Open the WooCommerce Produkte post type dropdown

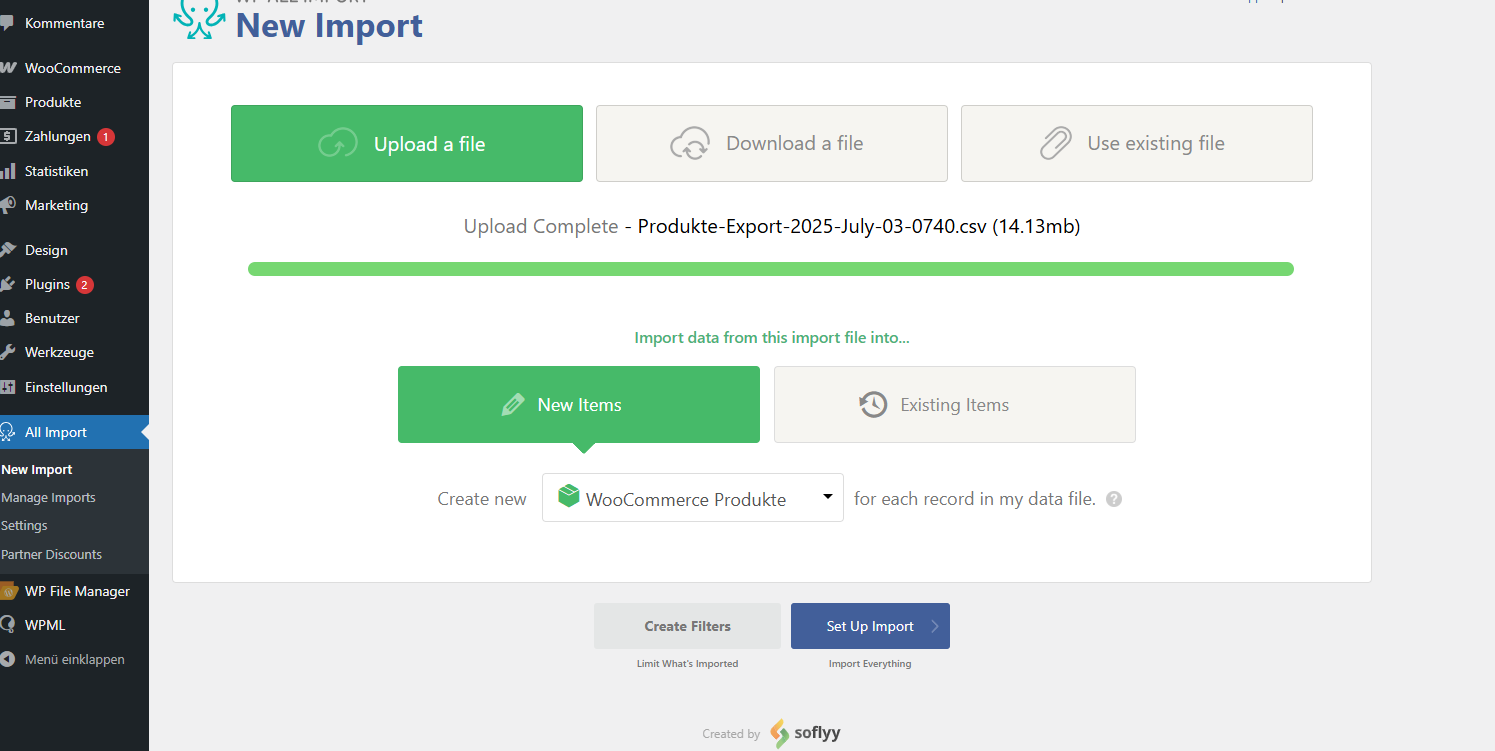point(693,497)
